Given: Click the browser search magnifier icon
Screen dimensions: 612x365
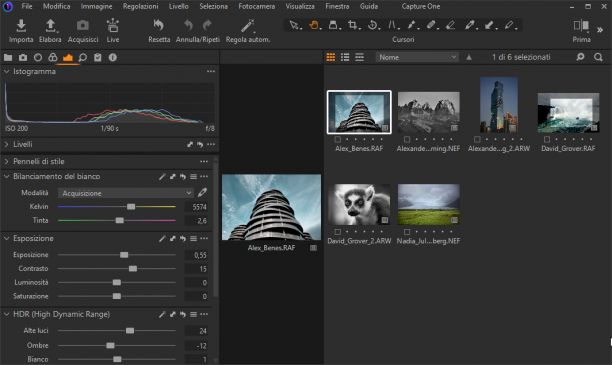Looking at the screenshot, I should 598,57.
